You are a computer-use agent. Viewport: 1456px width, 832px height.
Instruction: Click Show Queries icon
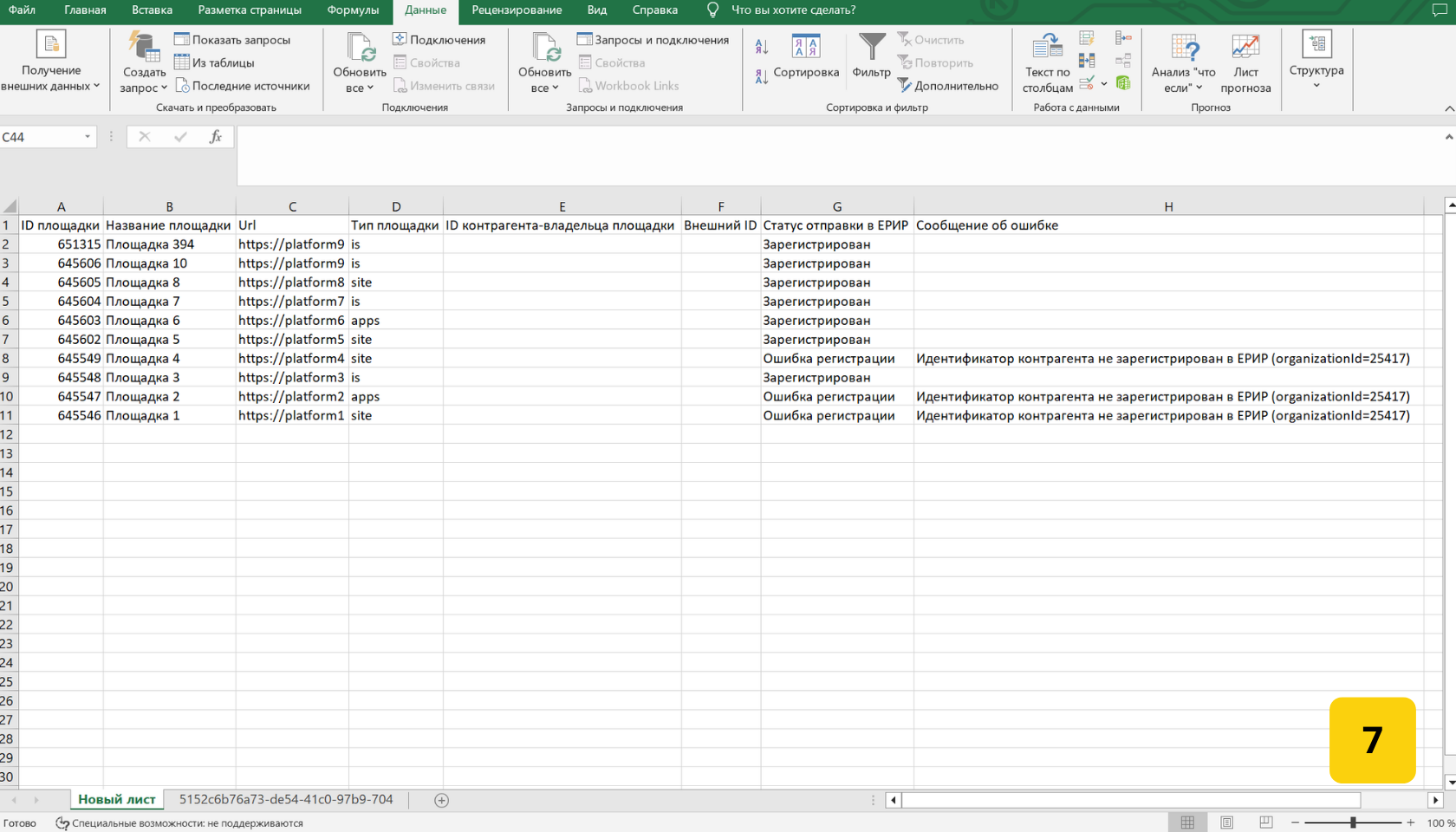click(x=232, y=40)
